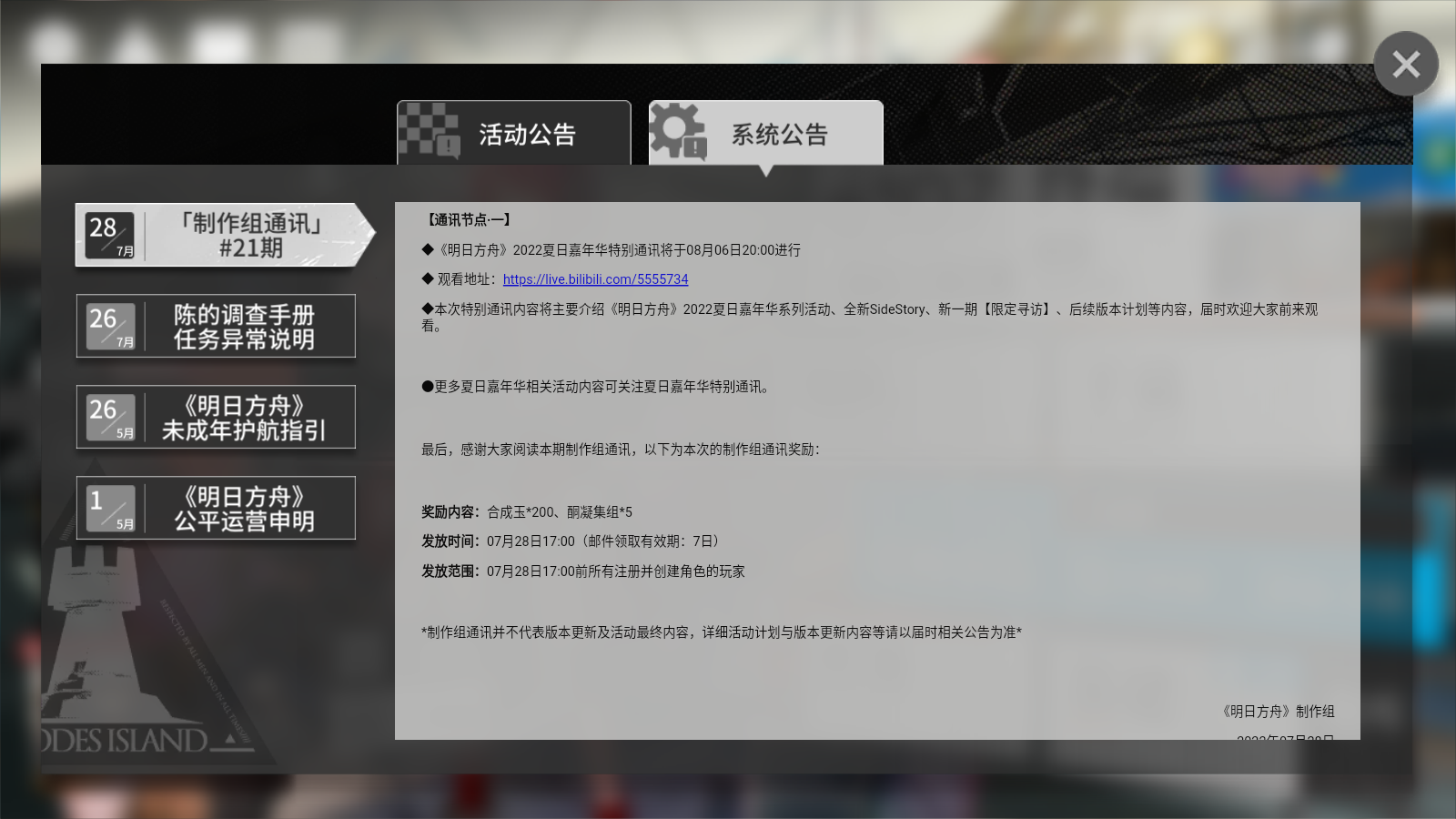Click the disclaimer line starting with *制作组通讯
The image size is (1456, 819).
pyautogui.click(x=722, y=632)
